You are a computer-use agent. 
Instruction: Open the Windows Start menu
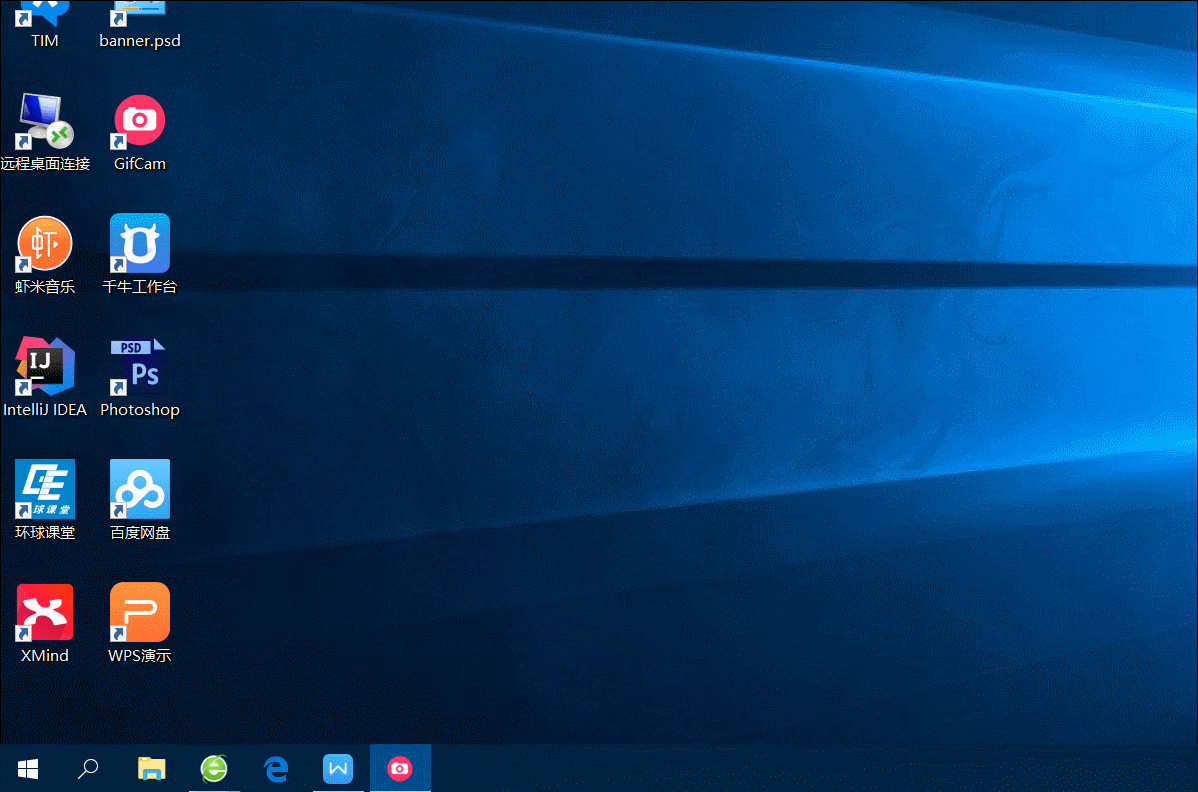pyautogui.click(x=28, y=768)
